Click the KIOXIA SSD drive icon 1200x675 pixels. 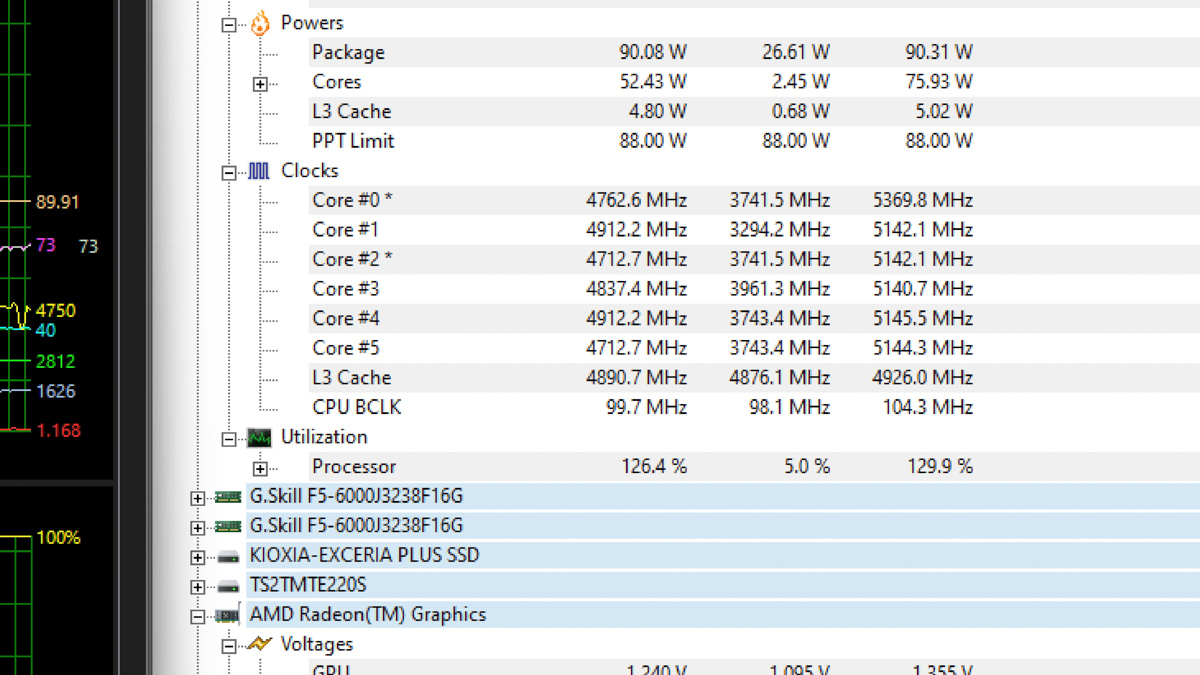(228, 556)
